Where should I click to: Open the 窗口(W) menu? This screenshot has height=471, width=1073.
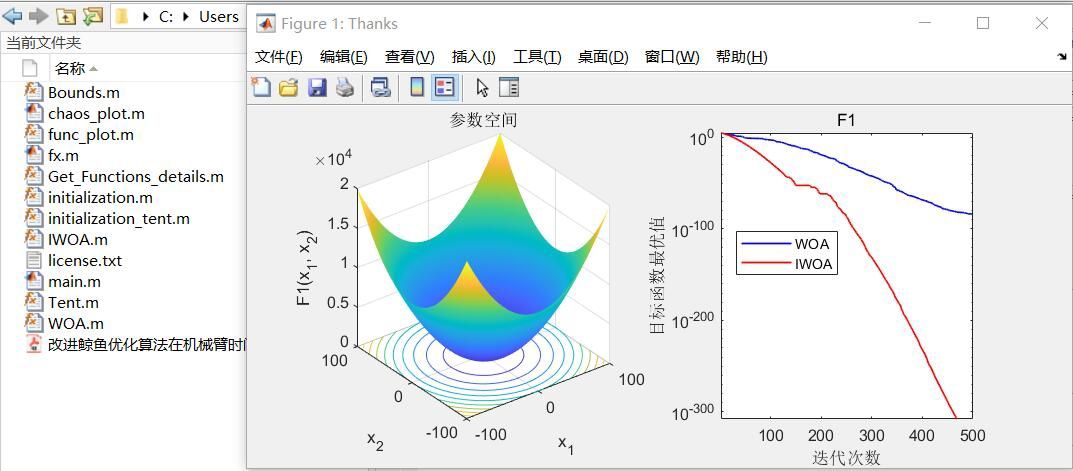(x=672, y=57)
